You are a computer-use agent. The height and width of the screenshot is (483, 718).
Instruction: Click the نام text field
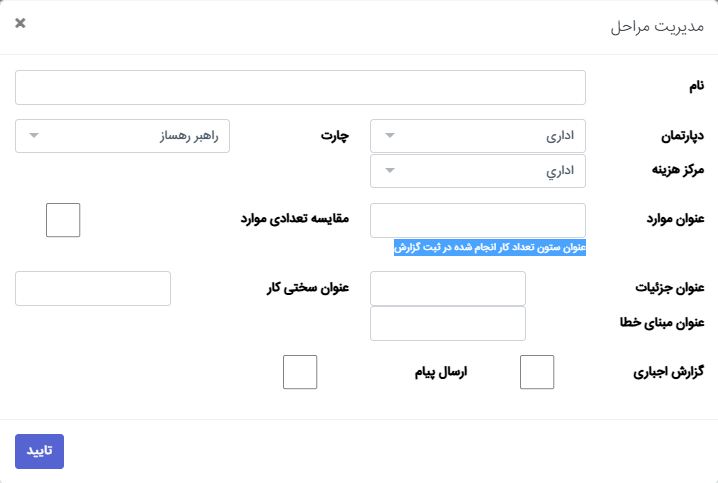click(x=300, y=87)
